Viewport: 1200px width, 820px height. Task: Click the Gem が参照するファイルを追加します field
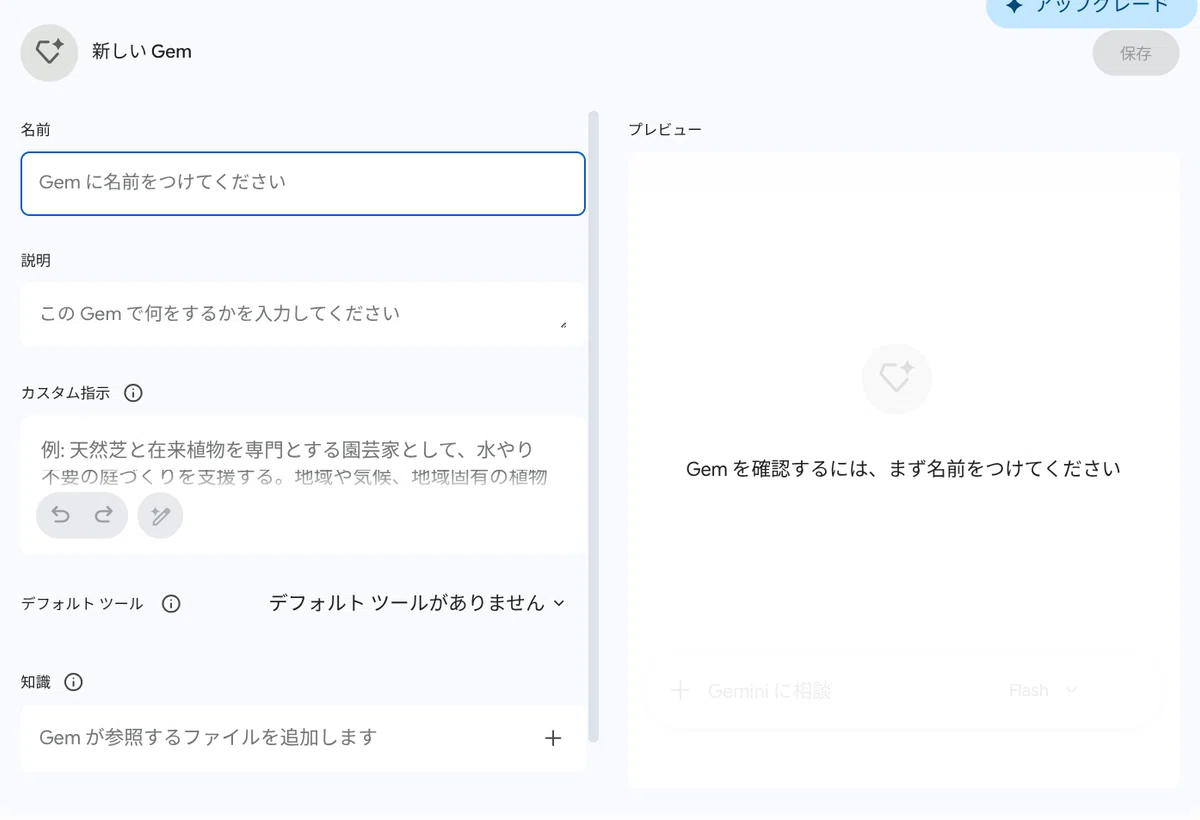point(303,738)
